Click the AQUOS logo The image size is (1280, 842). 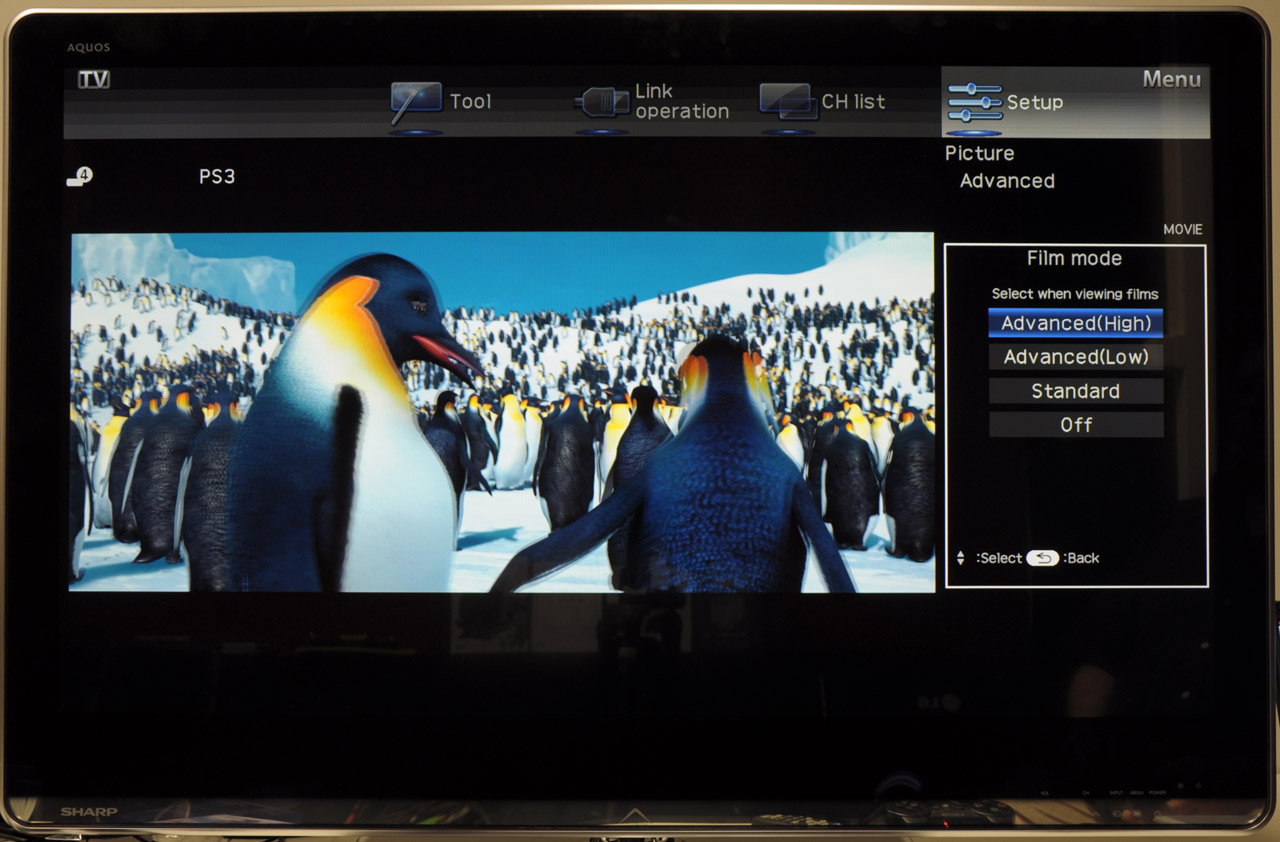pos(89,47)
